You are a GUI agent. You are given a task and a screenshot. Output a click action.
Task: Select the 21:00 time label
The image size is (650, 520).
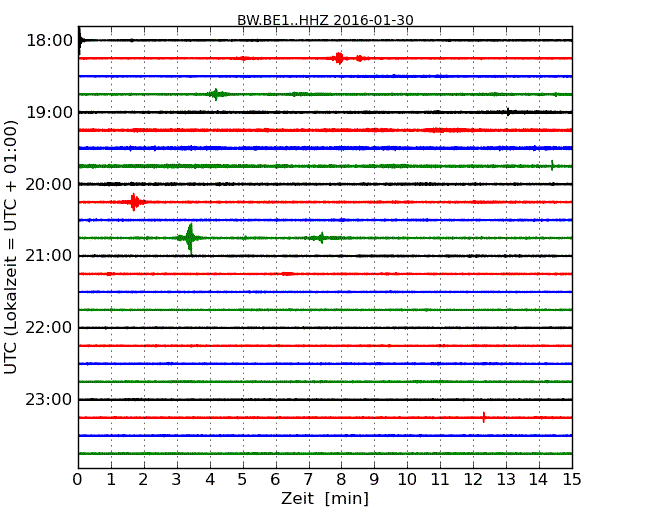point(49,256)
